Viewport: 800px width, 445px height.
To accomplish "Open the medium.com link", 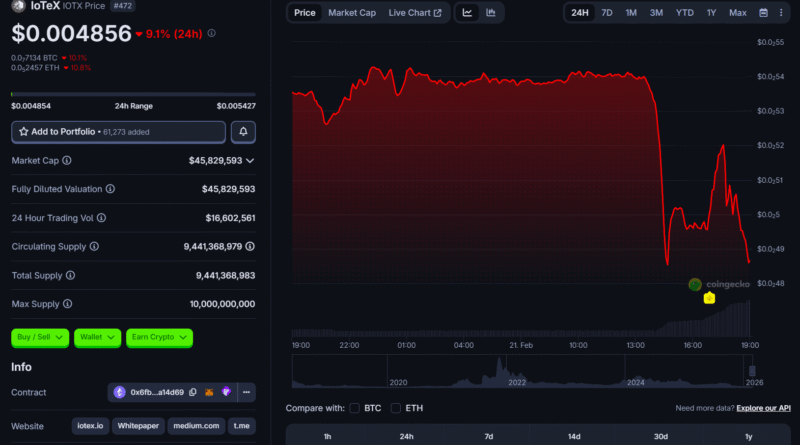I will (196, 426).
